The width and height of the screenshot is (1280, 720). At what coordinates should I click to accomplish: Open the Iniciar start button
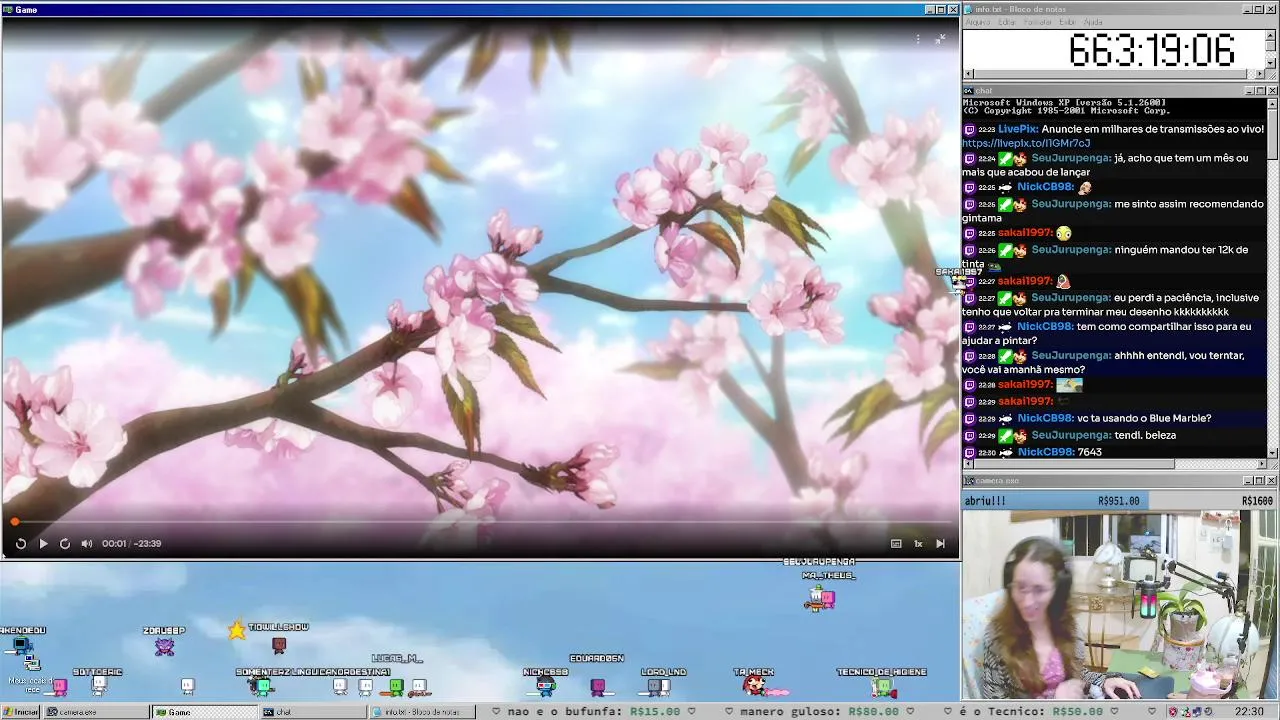click(21, 712)
